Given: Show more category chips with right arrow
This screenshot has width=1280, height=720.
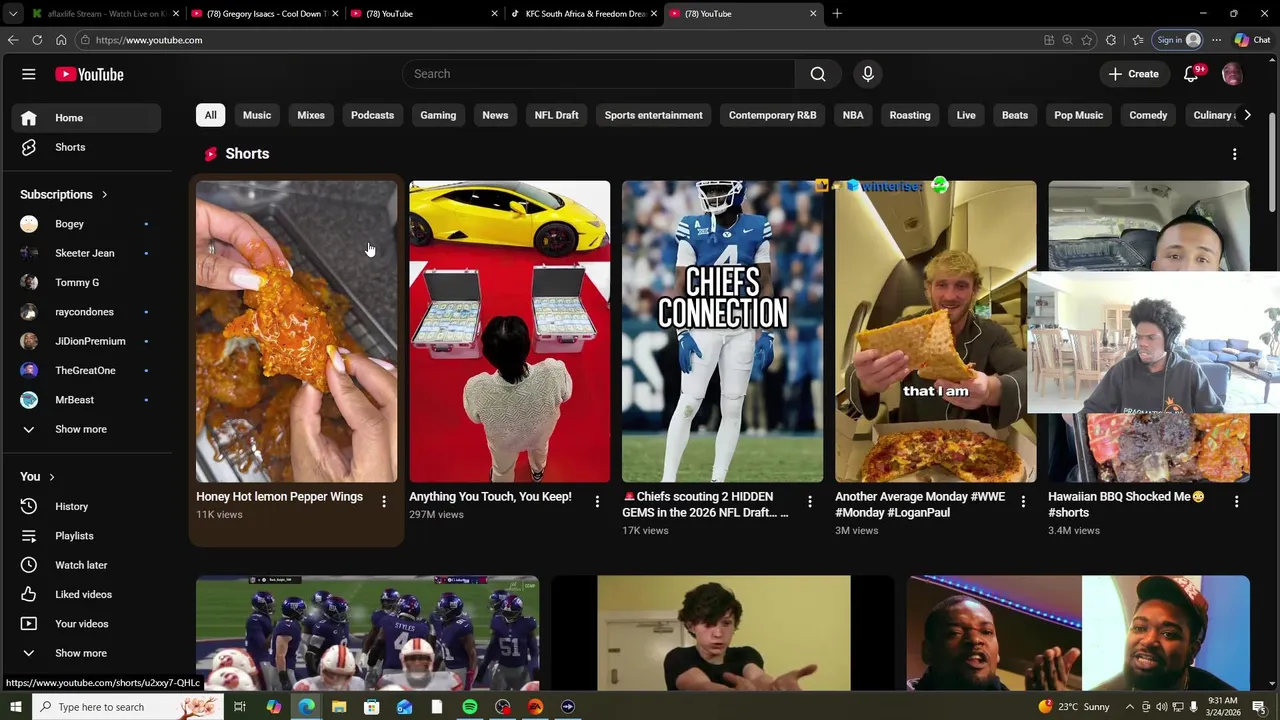Looking at the screenshot, I should pos(1247,115).
